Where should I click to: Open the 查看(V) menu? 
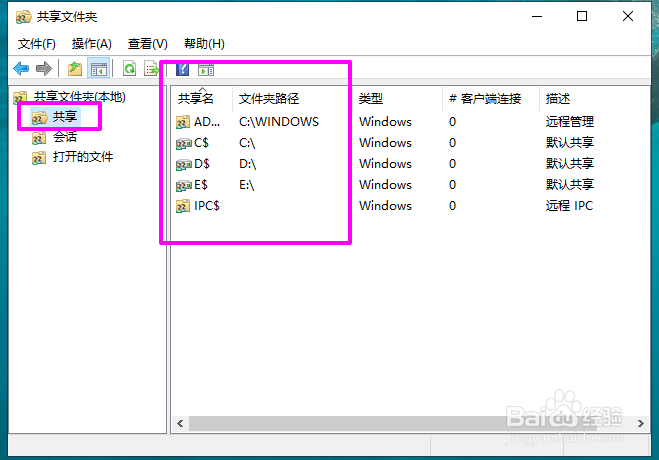pyautogui.click(x=148, y=44)
